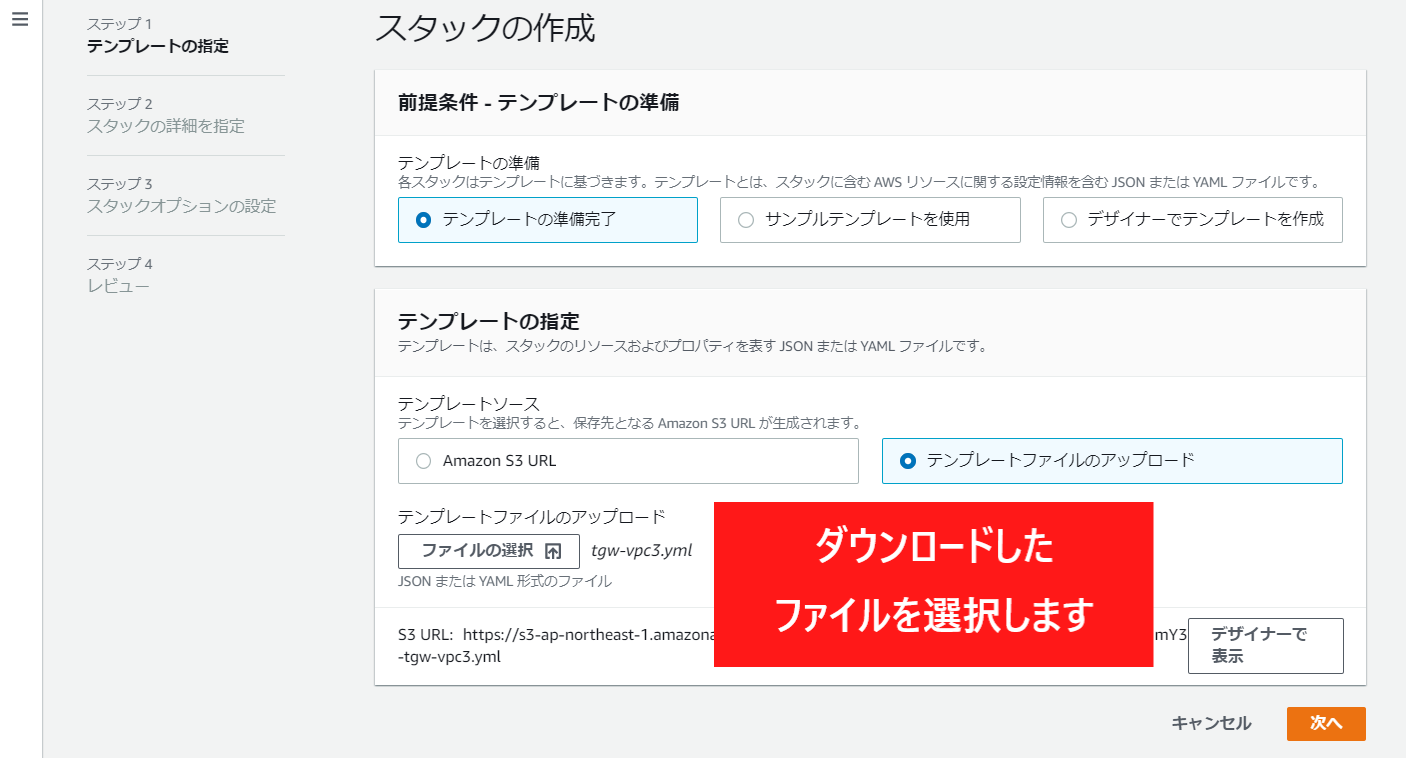Click the 前提条件 - テンプレートの準備 section header
1406x758 pixels.
pyautogui.click(x=539, y=102)
